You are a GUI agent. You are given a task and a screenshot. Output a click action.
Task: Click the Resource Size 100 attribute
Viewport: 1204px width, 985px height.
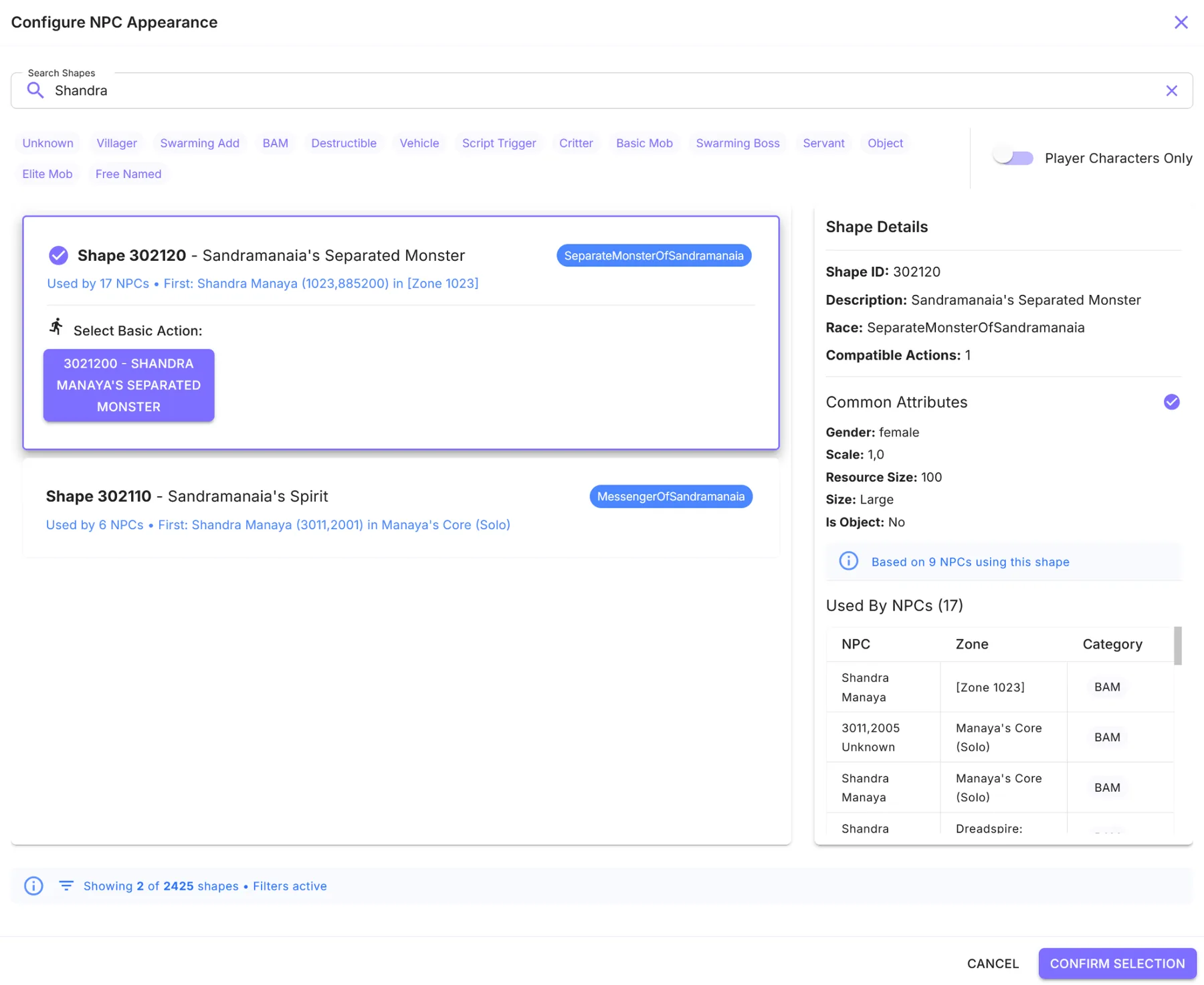[x=884, y=477]
